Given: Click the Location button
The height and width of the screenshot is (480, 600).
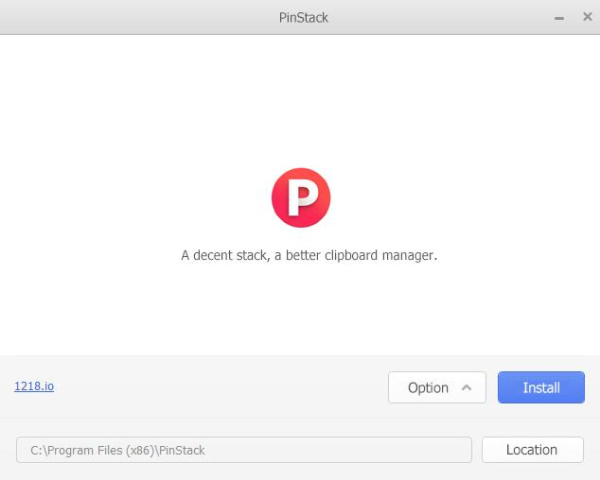Looking at the screenshot, I should coord(532,450).
